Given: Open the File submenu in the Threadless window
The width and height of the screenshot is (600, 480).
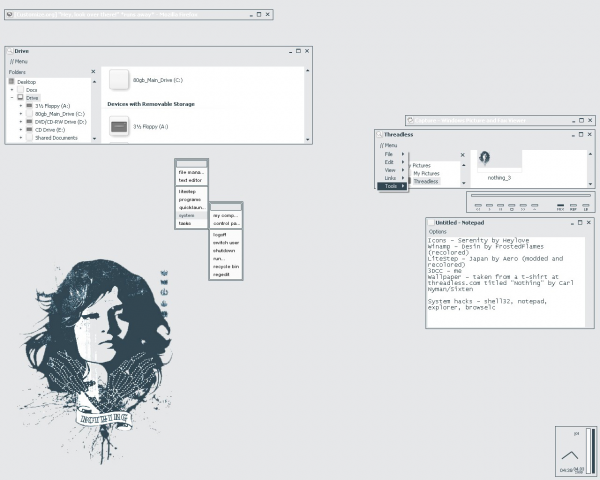Looking at the screenshot, I should [392, 154].
